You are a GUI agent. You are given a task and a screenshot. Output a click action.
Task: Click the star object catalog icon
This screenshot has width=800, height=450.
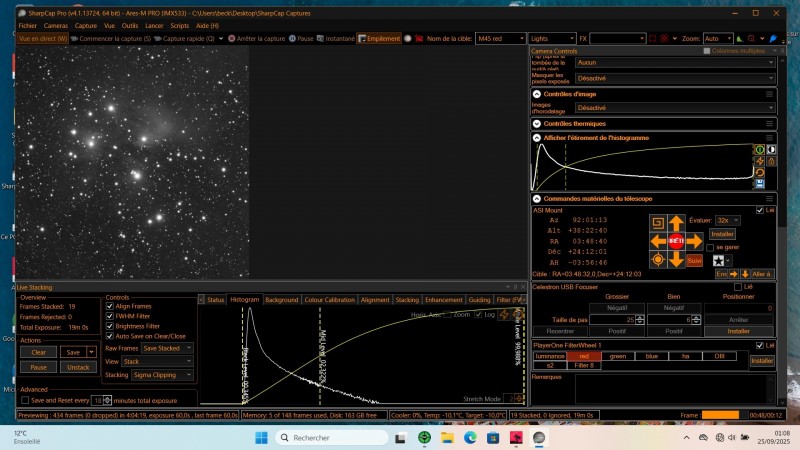pos(718,261)
